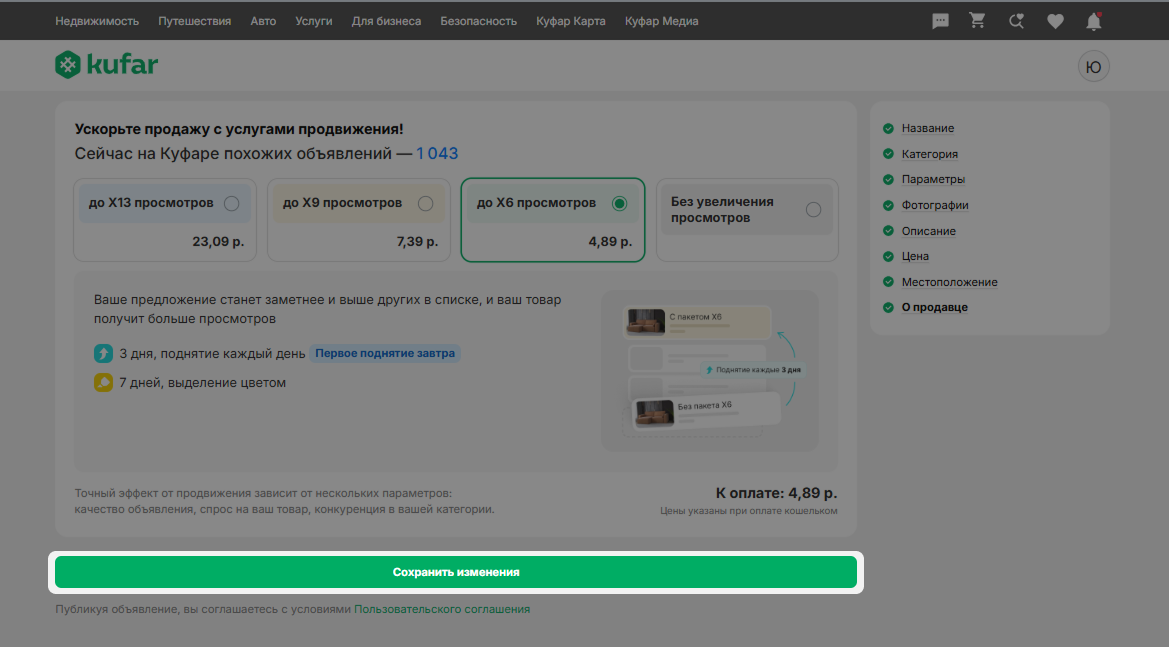
Task: Select the до X6 просмотров option
Action: coord(552,220)
